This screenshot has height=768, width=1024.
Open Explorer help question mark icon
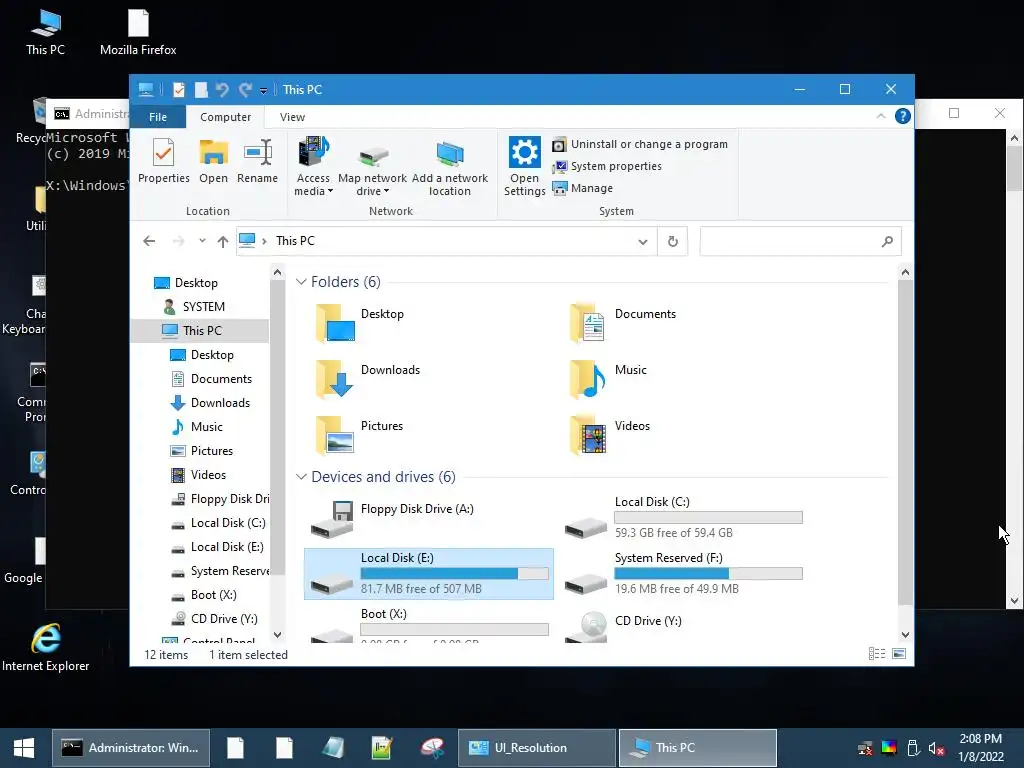point(903,116)
